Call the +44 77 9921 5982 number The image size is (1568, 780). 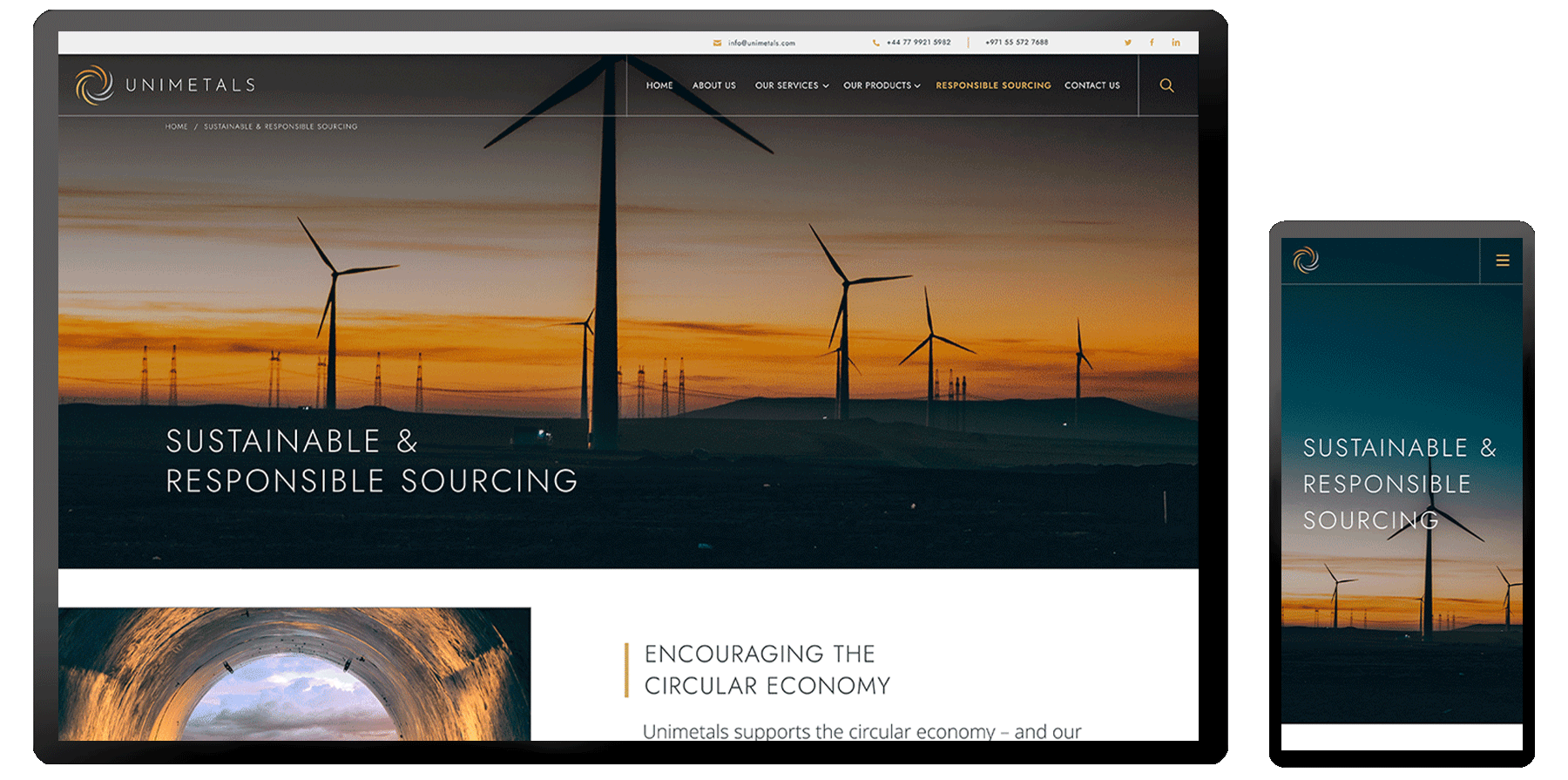point(918,42)
